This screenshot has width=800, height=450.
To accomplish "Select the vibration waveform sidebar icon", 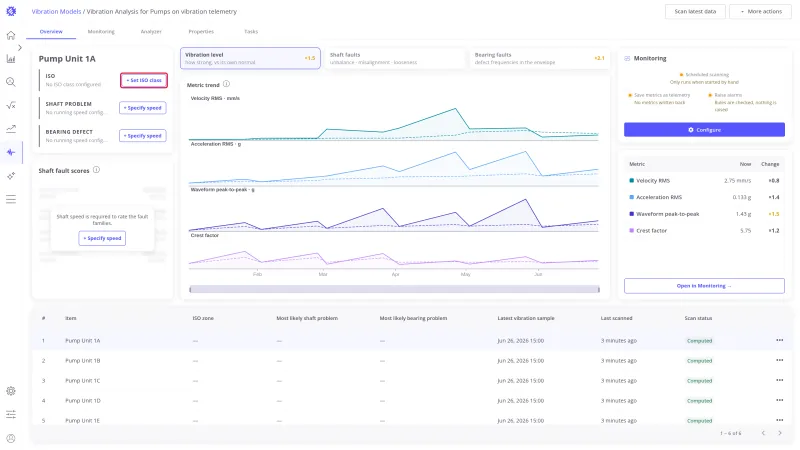I will coord(11,152).
